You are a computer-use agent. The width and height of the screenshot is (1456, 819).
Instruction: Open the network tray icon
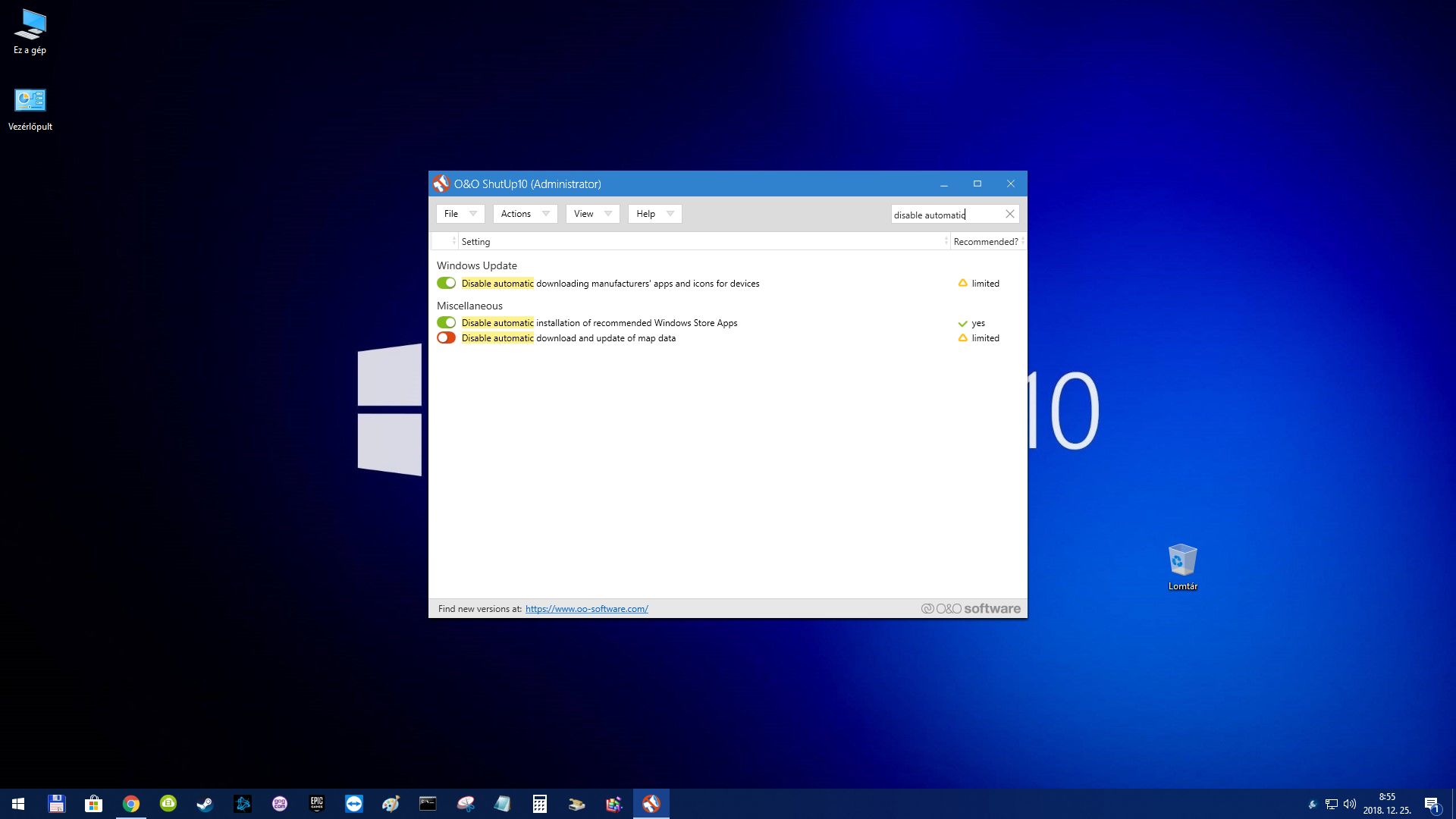pyautogui.click(x=1331, y=804)
